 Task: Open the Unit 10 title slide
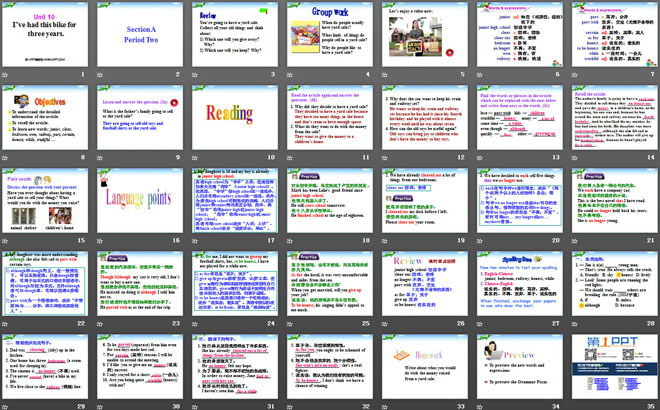(45, 40)
